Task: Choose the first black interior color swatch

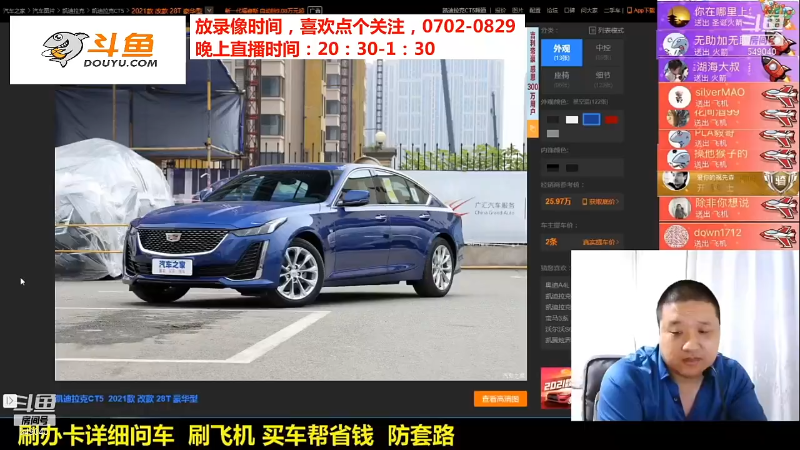Action: [x=553, y=168]
